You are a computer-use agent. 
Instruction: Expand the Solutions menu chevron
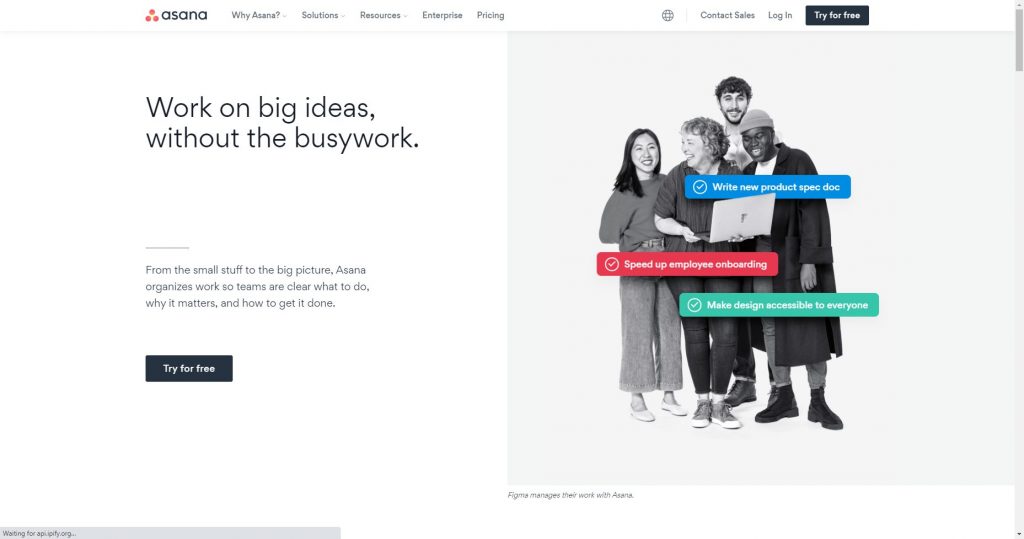coord(343,16)
